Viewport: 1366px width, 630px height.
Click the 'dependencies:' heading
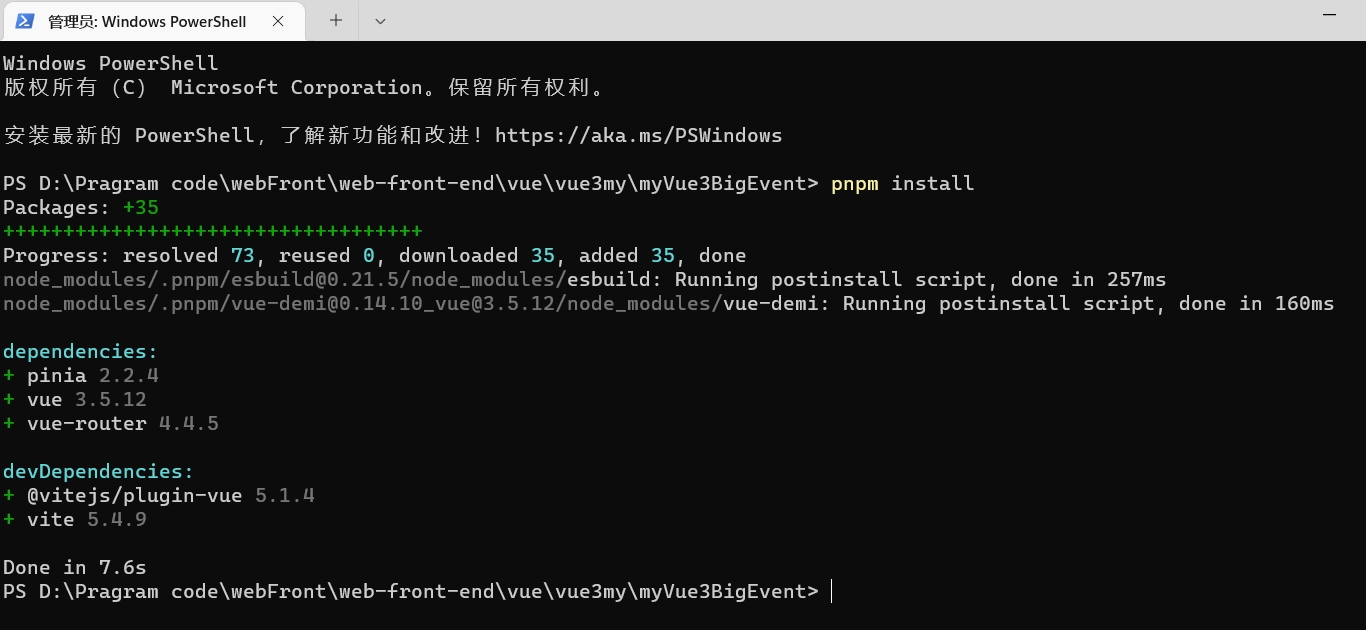click(80, 351)
